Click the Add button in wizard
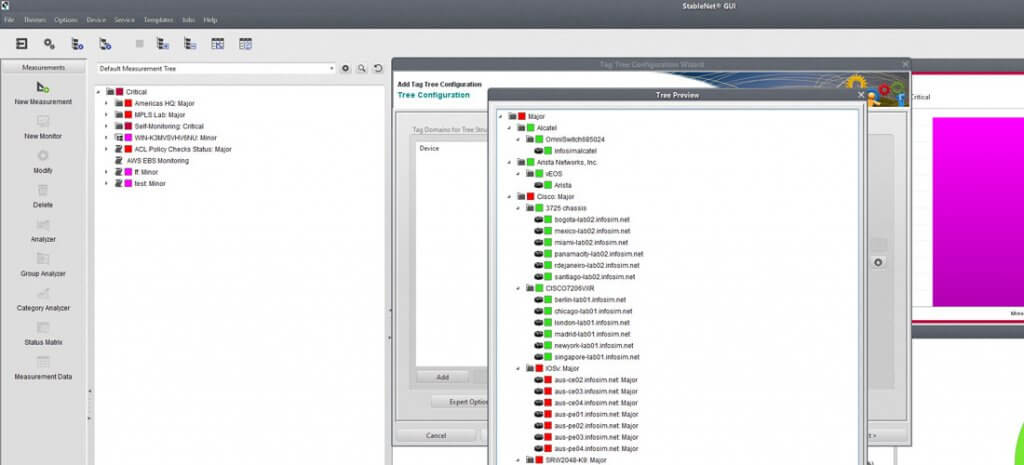Image resolution: width=1024 pixels, height=465 pixels. point(442,377)
